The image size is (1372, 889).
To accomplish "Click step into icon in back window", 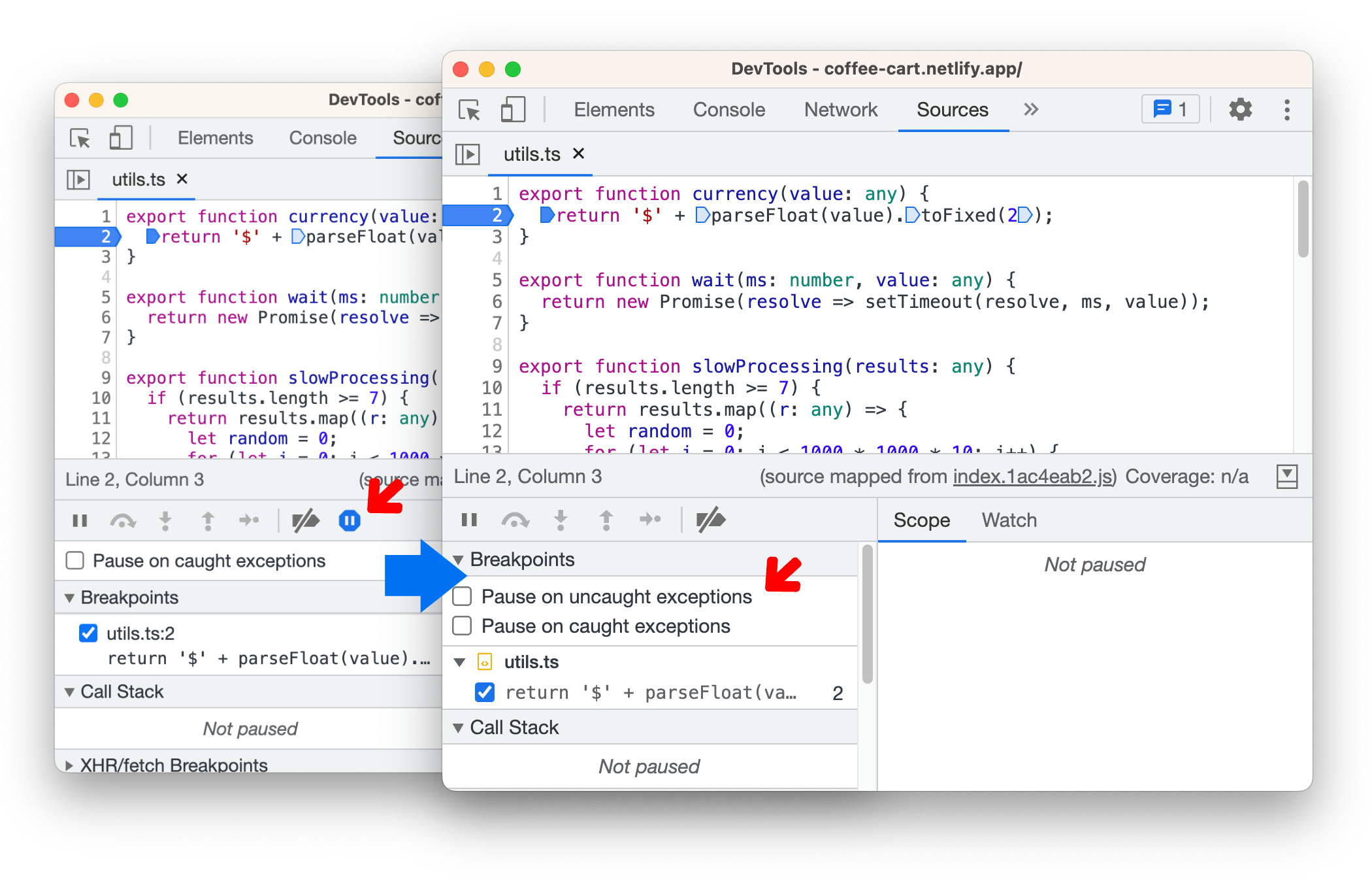I will [165, 521].
